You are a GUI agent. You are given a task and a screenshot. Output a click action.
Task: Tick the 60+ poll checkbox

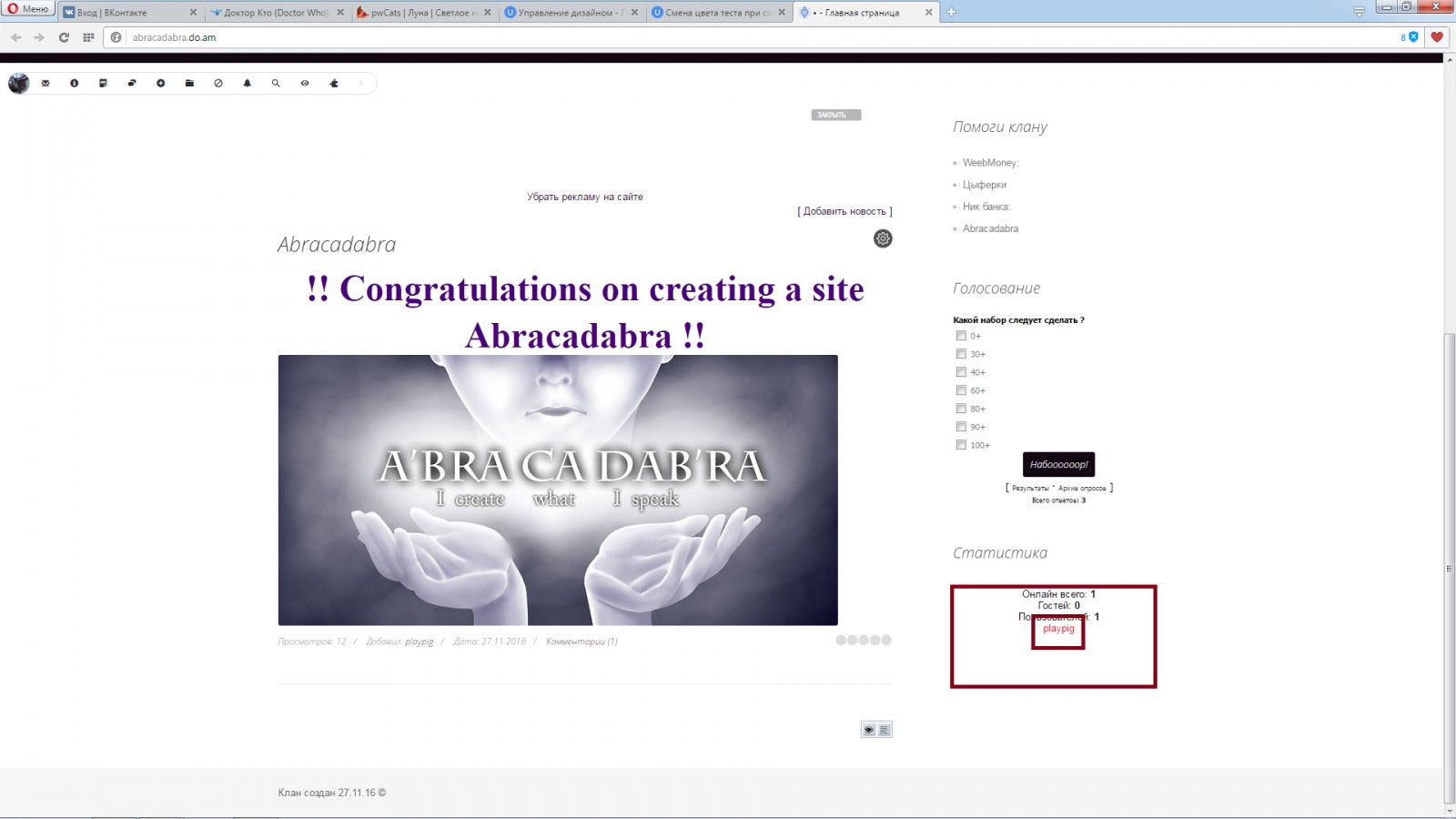click(x=961, y=390)
